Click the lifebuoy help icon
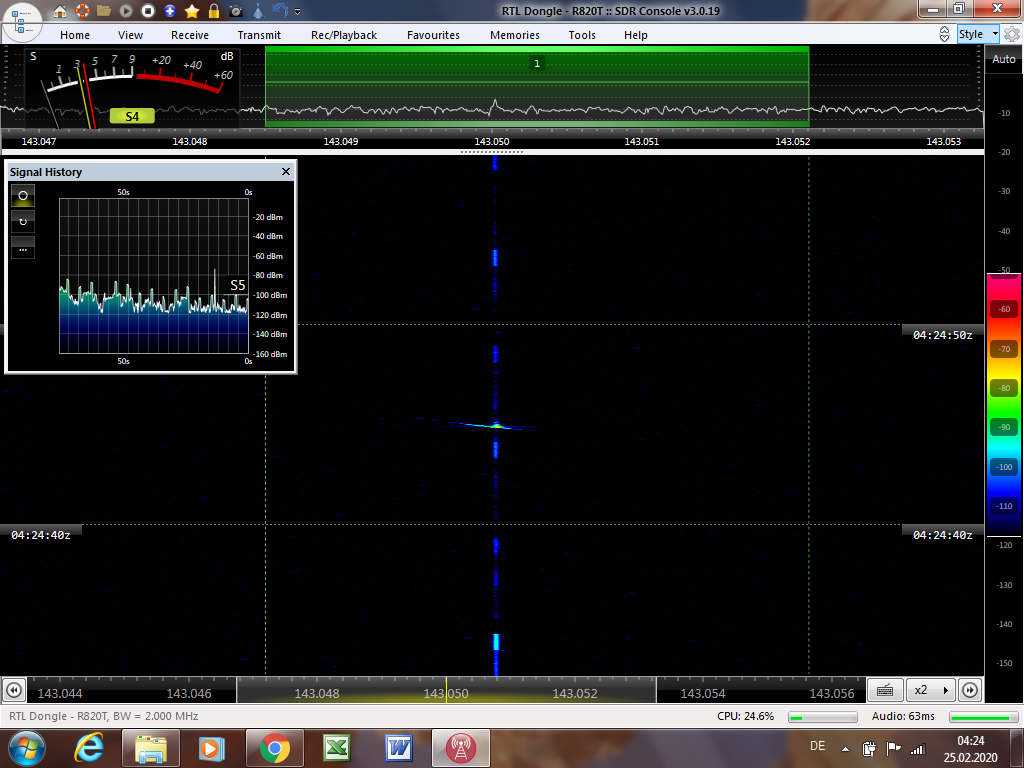The width and height of the screenshot is (1024, 768). (82, 10)
